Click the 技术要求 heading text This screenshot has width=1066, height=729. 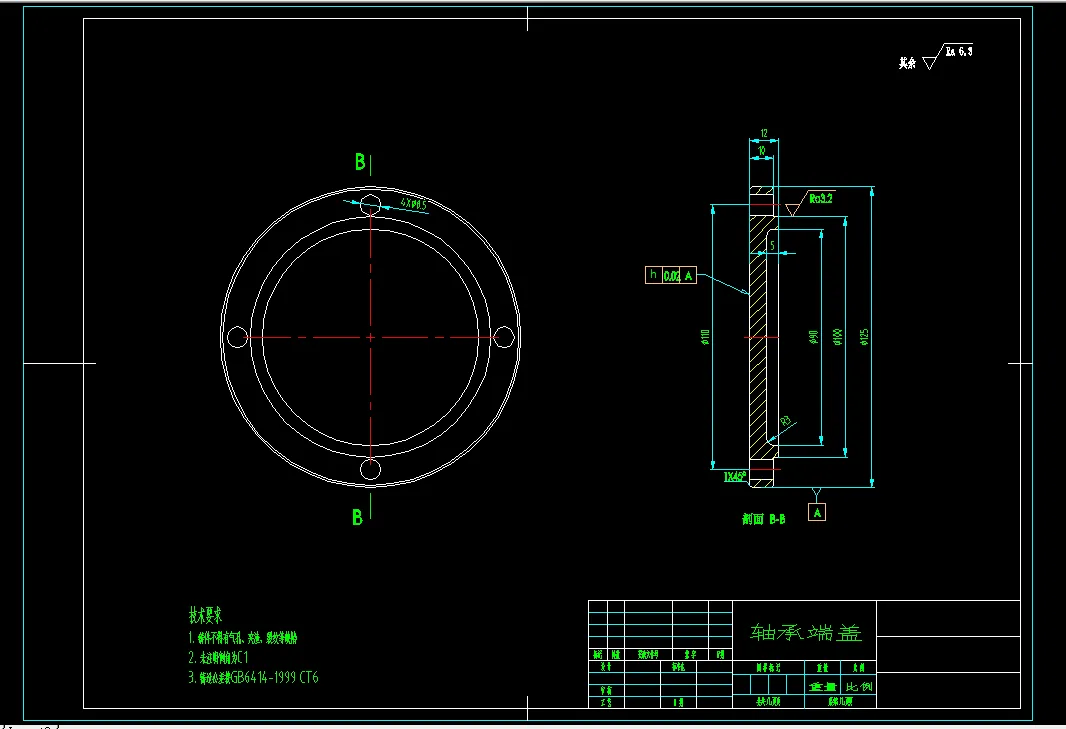click(205, 615)
